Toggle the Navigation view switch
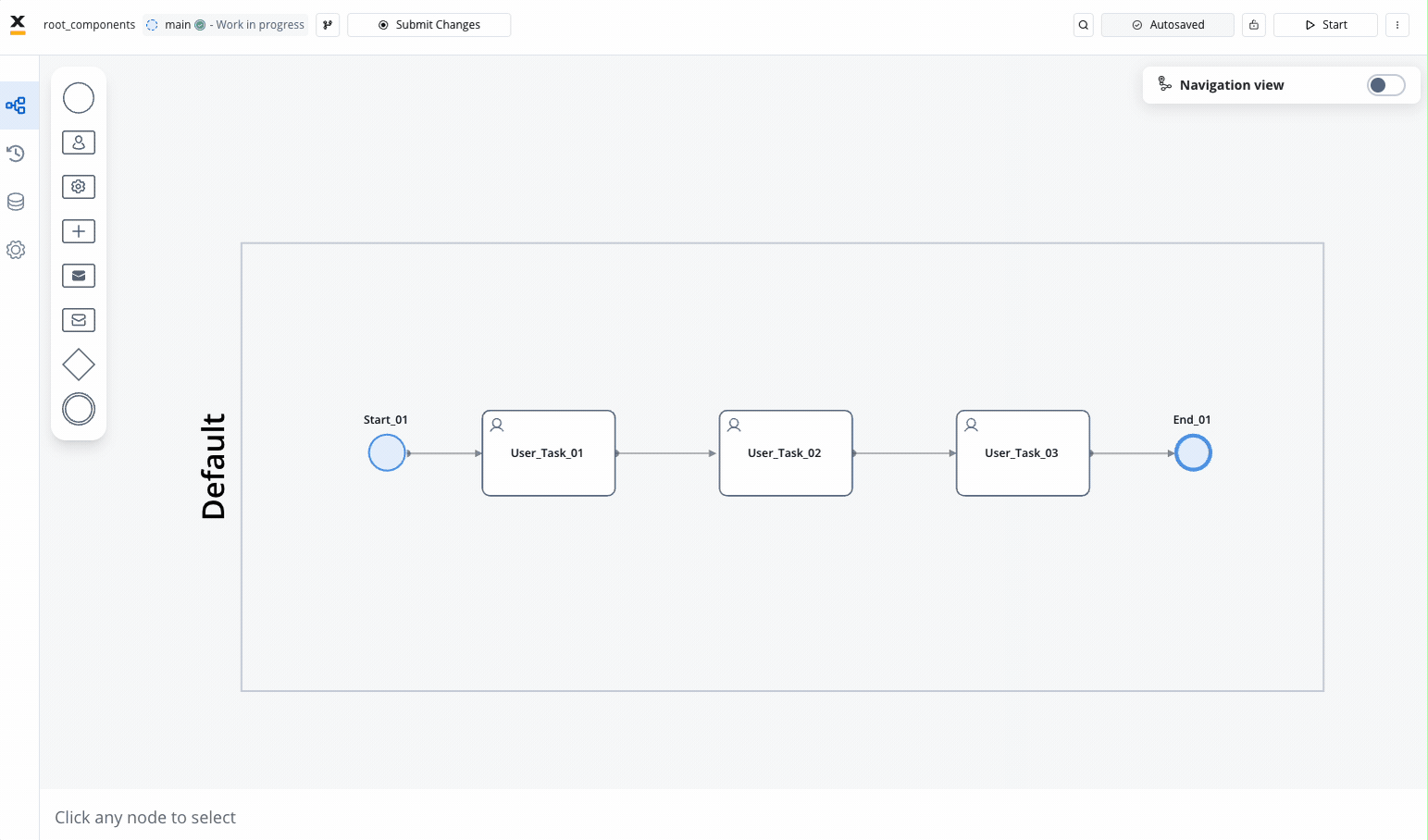Image resolution: width=1428 pixels, height=840 pixels. [x=1385, y=85]
